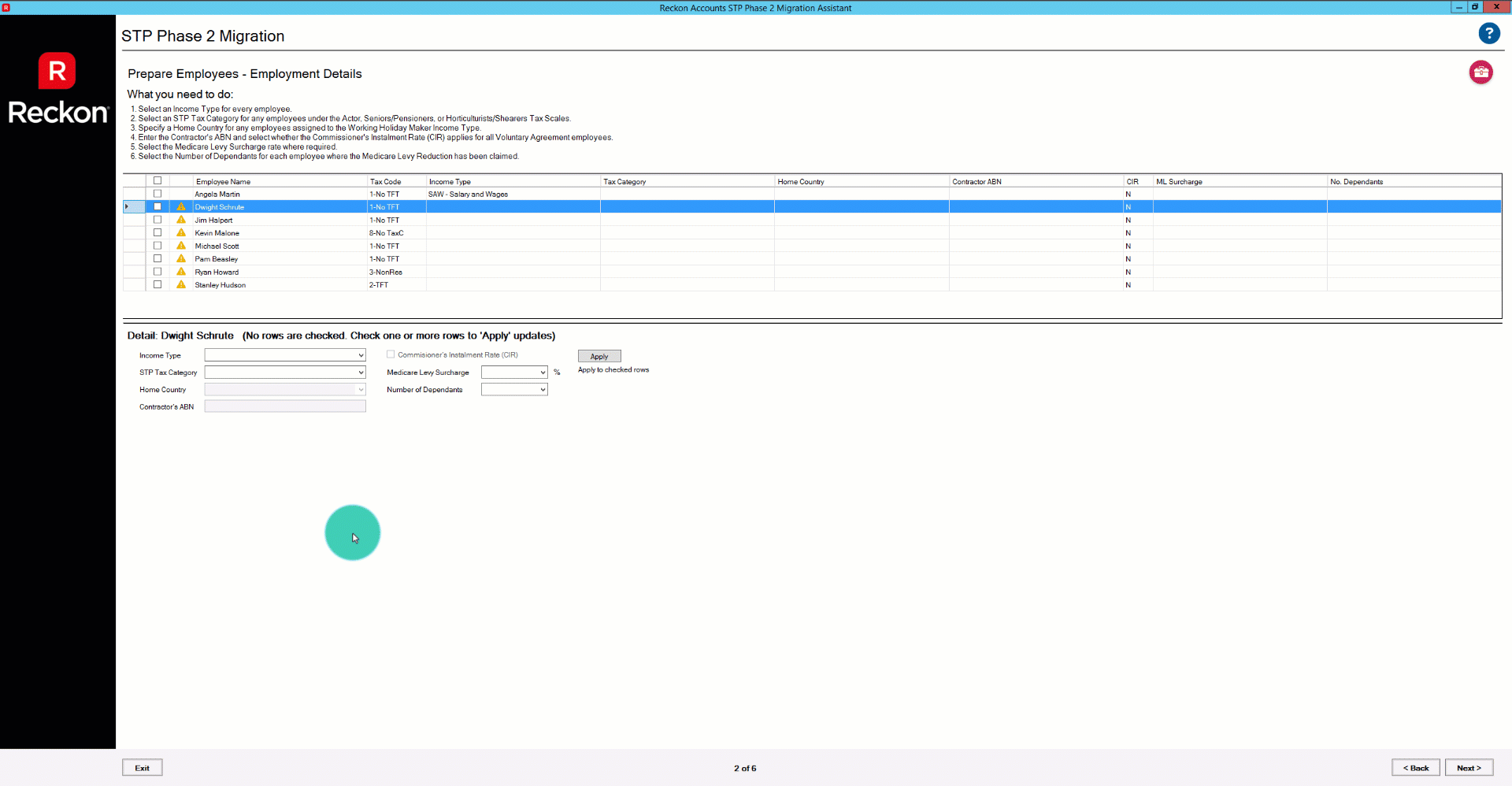Proceed with the Next button
The width and height of the screenshot is (1512, 786).
coord(1469,768)
